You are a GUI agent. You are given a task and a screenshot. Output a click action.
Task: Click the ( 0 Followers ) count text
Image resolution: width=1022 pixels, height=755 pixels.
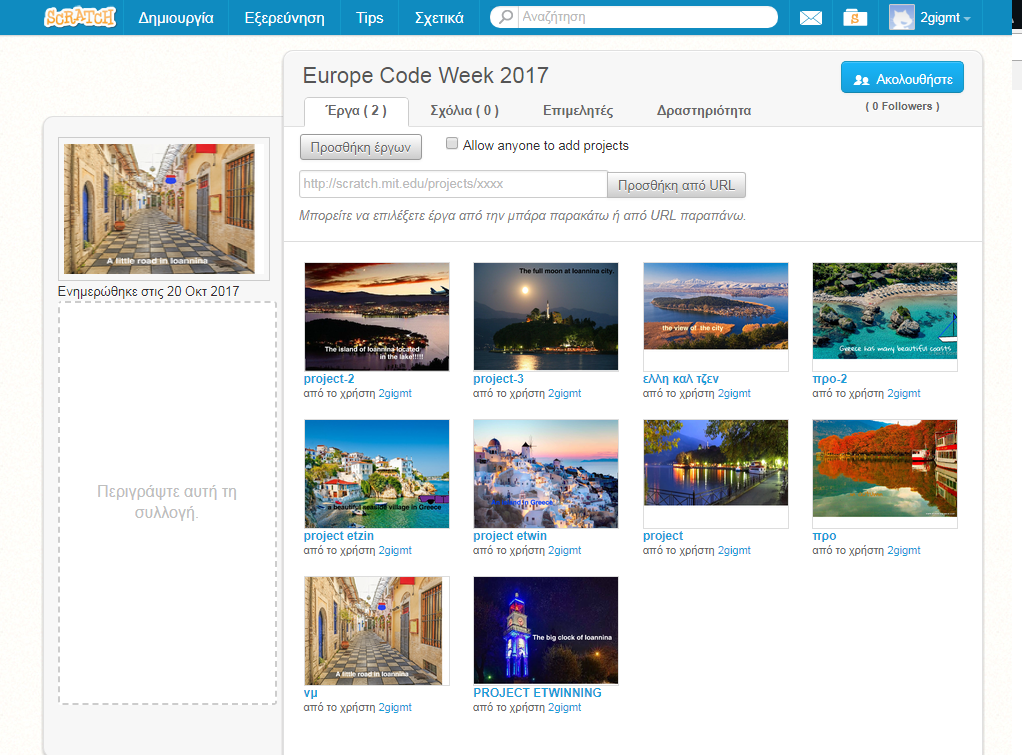point(902,106)
